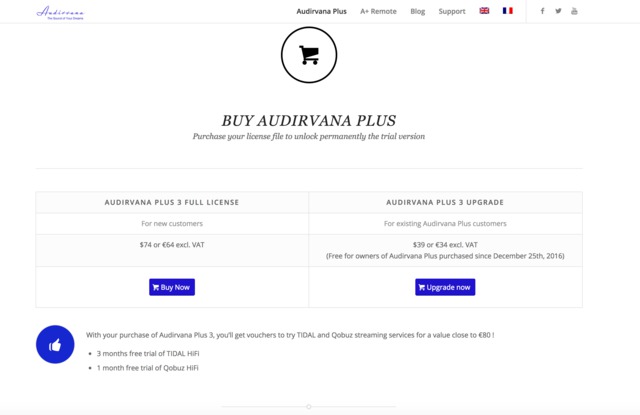The image size is (640, 415).
Task: Go to the A+ Remote page
Action: point(378,11)
